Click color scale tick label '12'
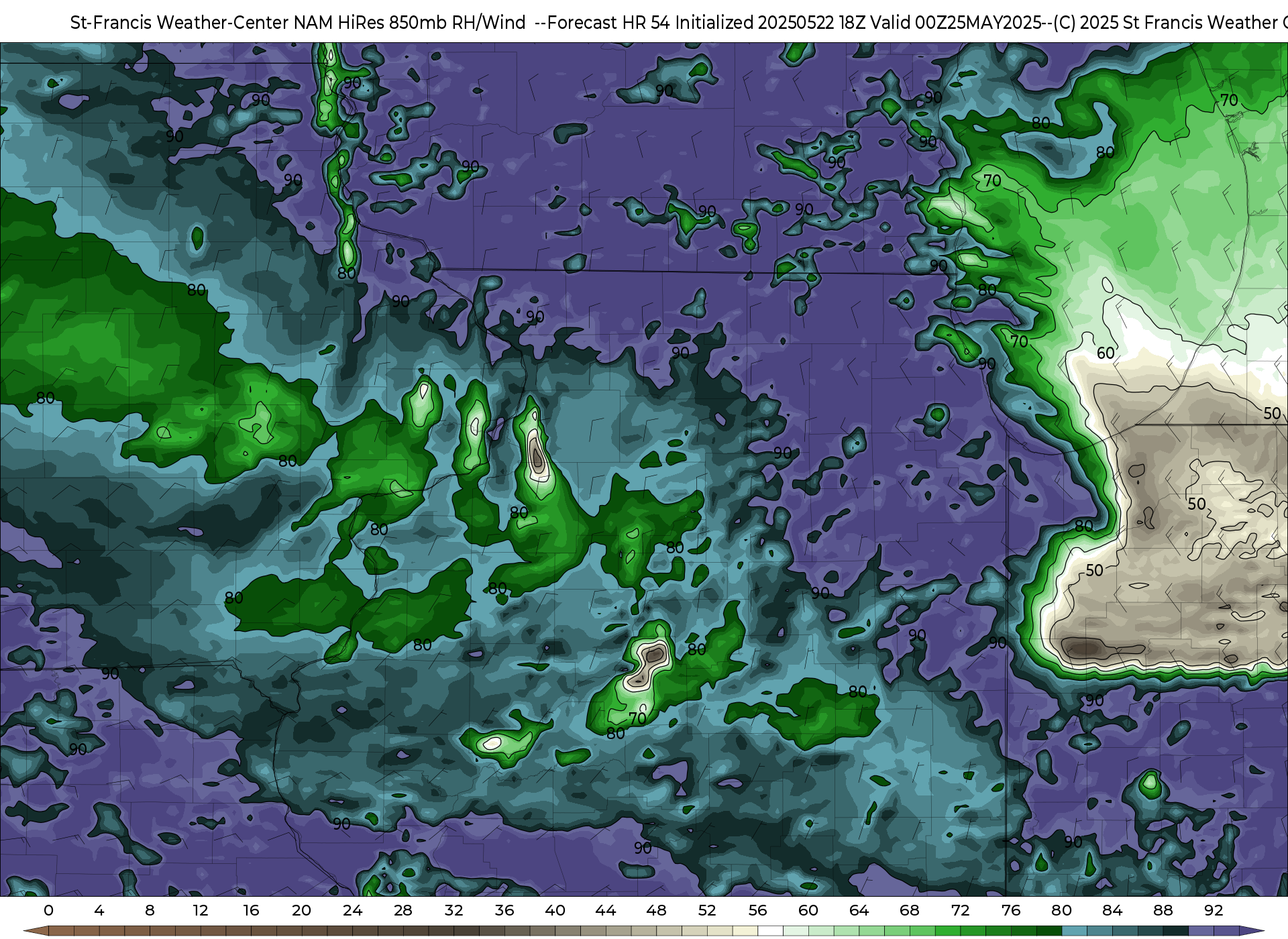This screenshot has width=1288, height=939. tap(201, 911)
